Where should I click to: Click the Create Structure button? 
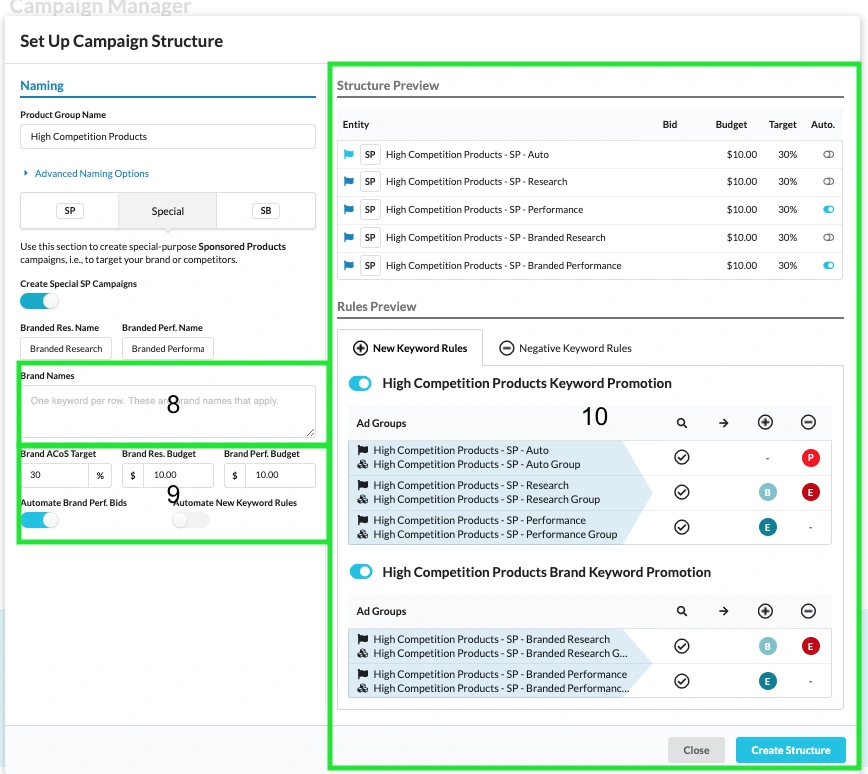point(790,750)
